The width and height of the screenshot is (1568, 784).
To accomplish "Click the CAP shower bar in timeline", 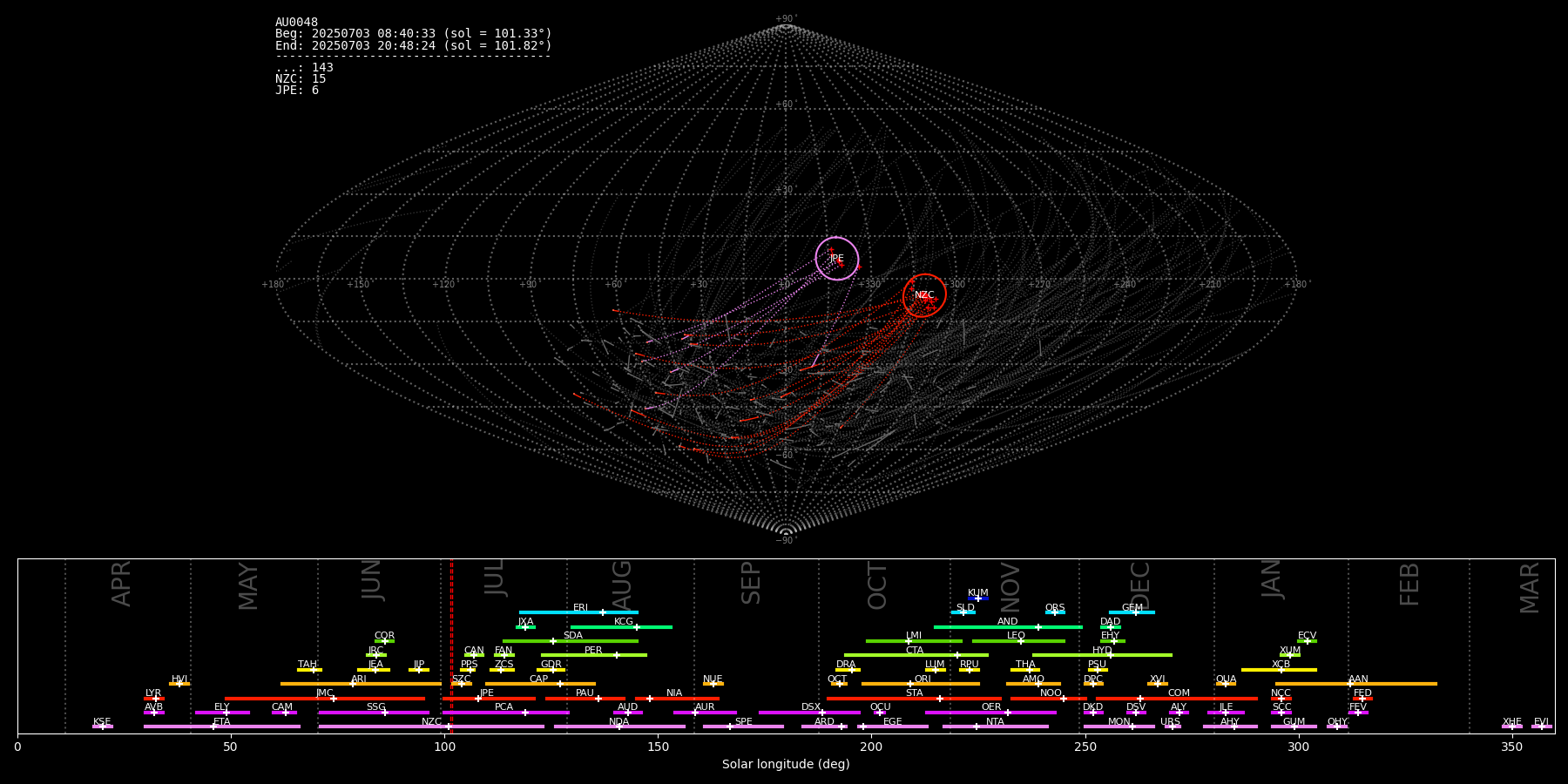I will 540,684.
